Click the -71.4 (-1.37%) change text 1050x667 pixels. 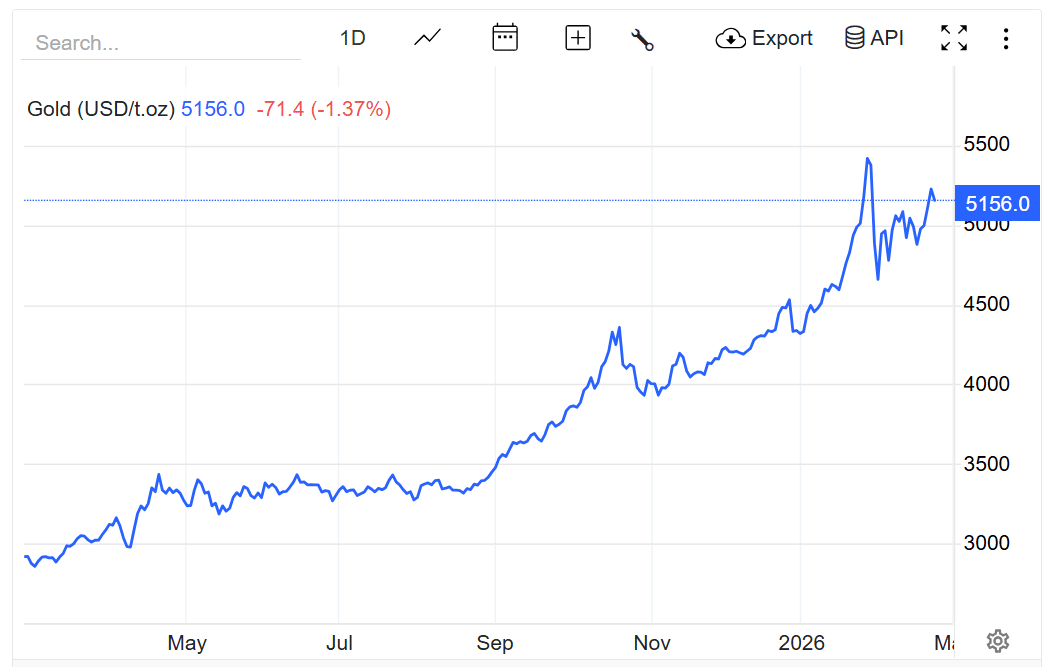(323, 109)
